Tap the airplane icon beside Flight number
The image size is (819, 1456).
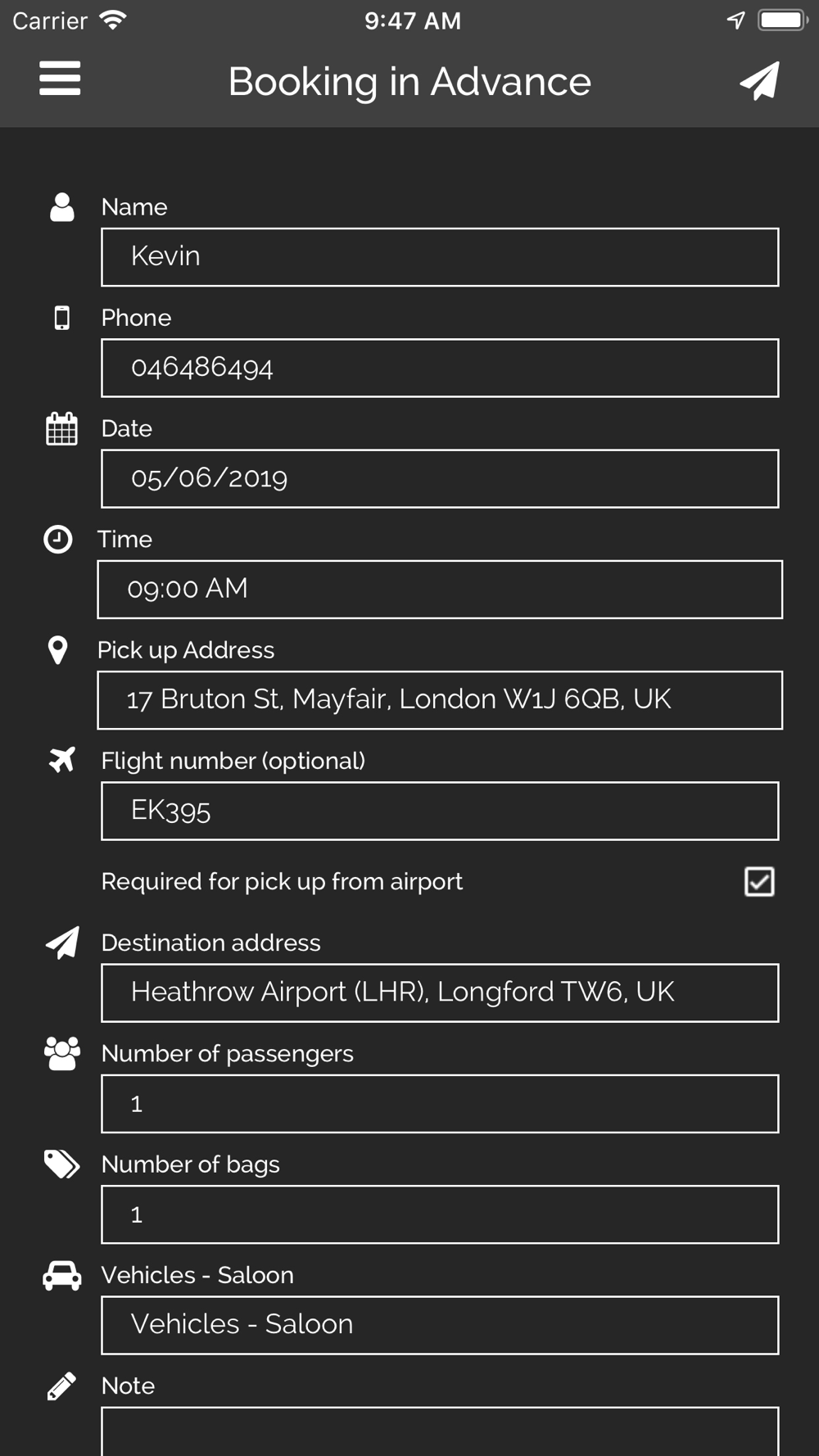61,760
